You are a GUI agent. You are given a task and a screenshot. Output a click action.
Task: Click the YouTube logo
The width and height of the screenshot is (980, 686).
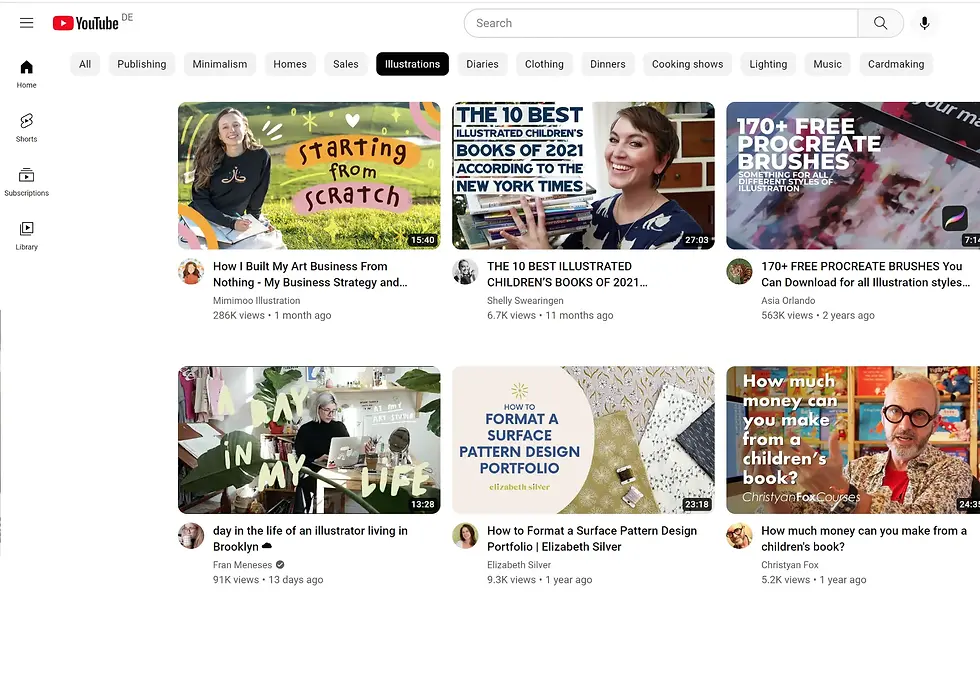[86, 23]
